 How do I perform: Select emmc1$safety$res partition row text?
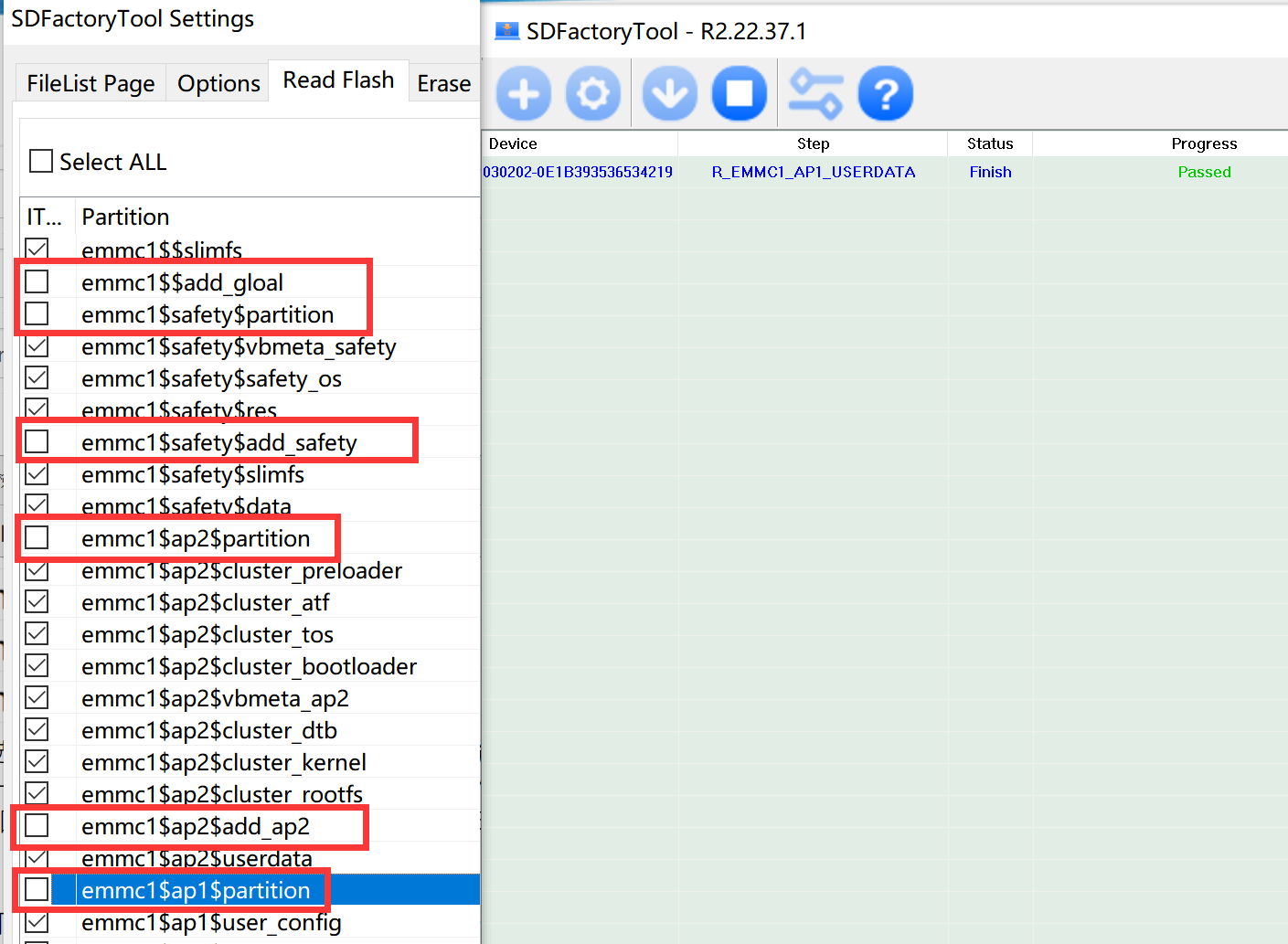179,410
